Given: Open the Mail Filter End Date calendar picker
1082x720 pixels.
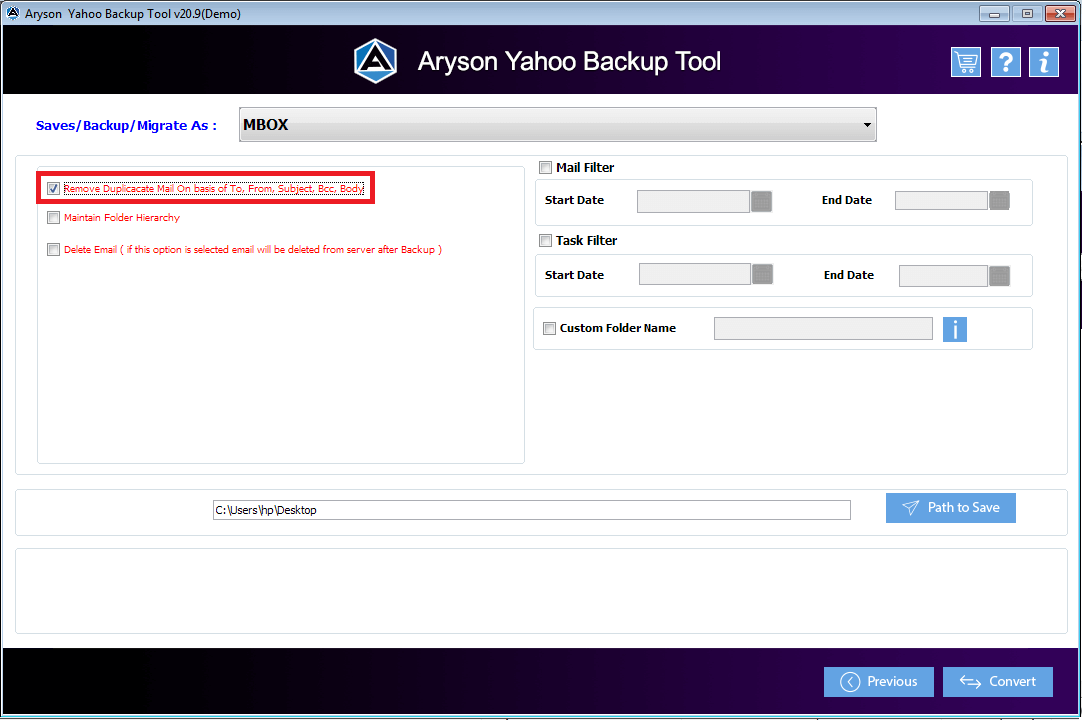Looking at the screenshot, I should coord(998,200).
